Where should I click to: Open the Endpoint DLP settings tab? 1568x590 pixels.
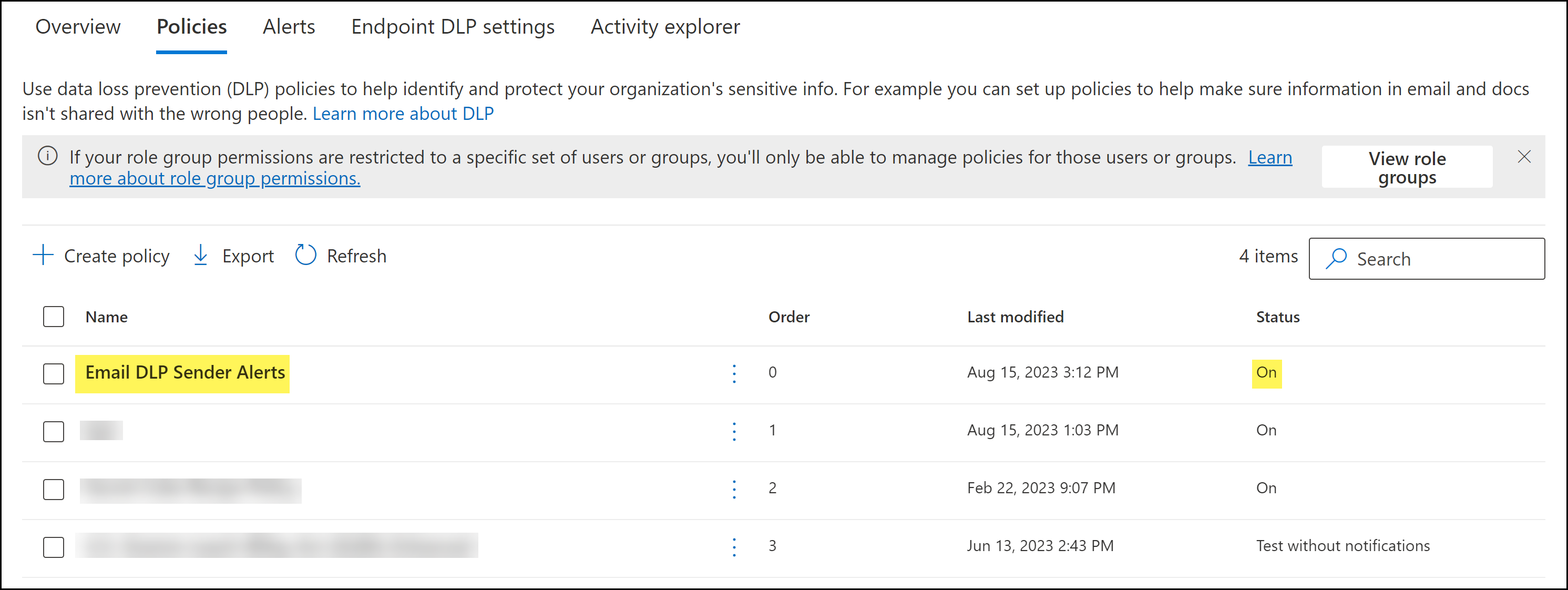pyautogui.click(x=452, y=27)
